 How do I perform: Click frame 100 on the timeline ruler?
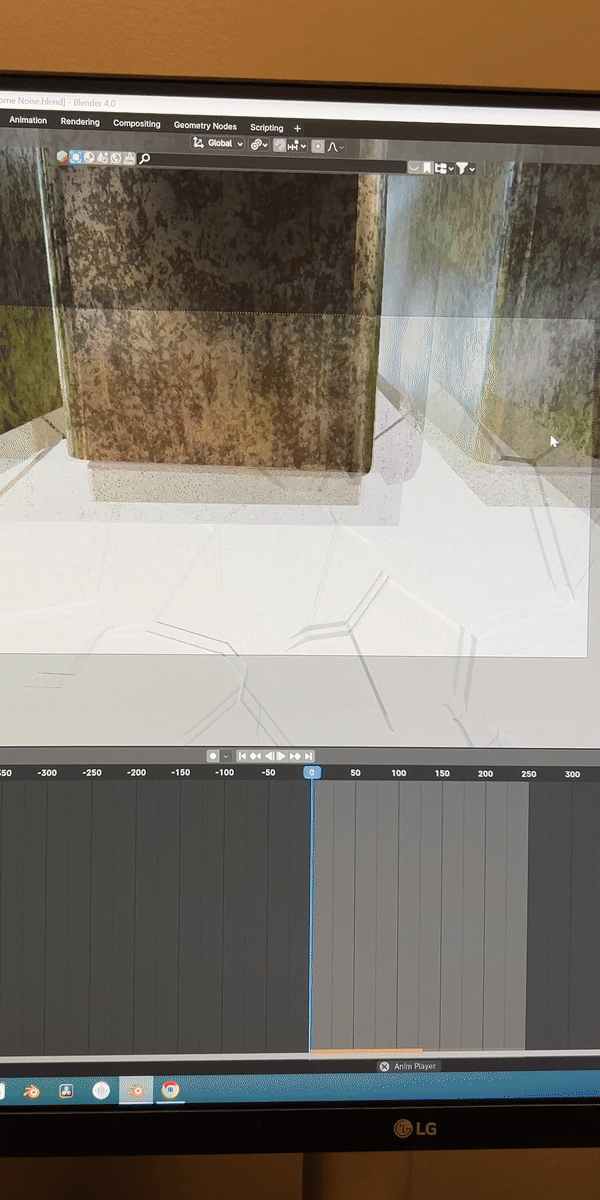click(x=399, y=773)
